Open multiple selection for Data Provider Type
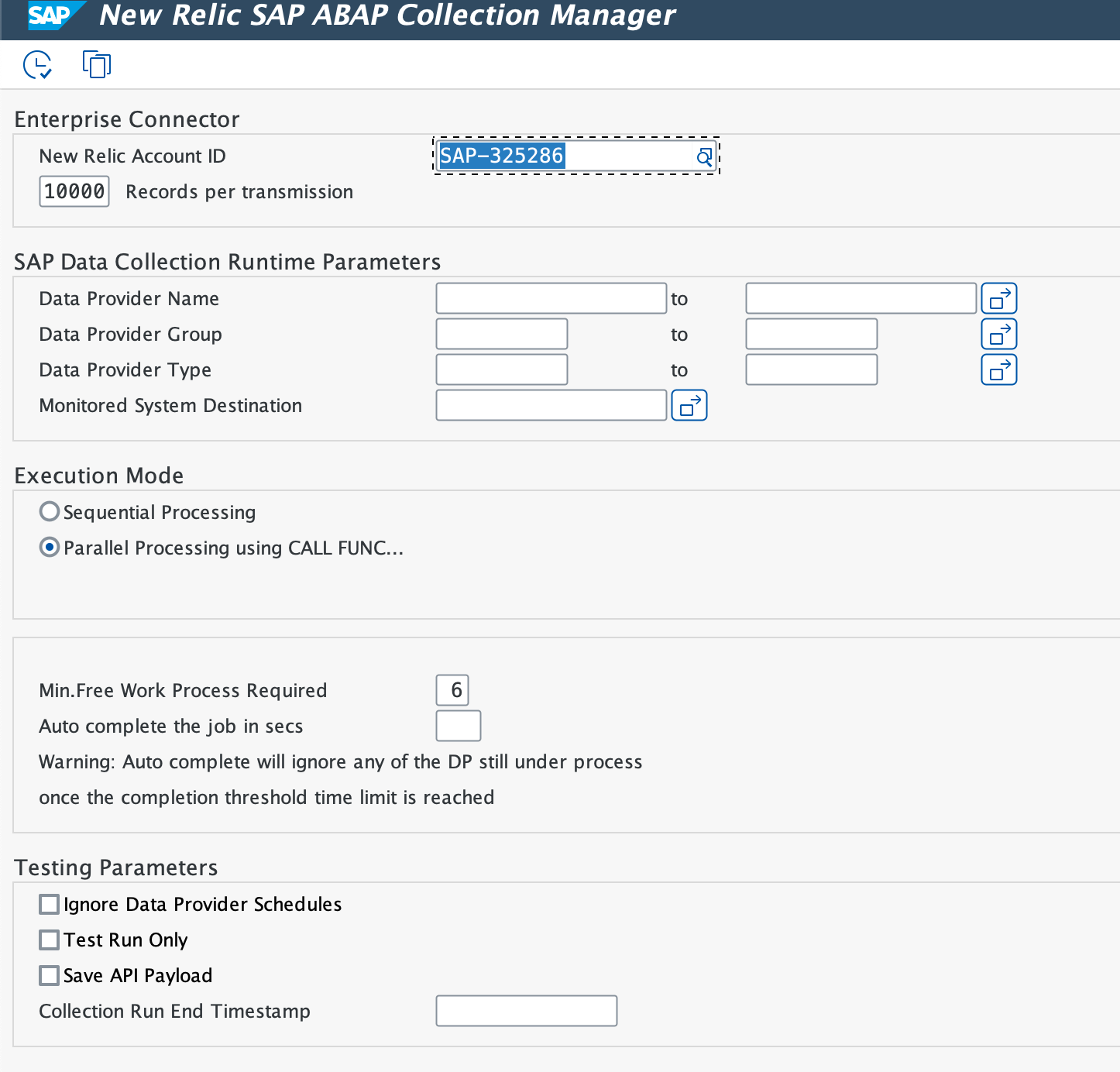Screen dimensions: 1120x1072 point(998,370)
